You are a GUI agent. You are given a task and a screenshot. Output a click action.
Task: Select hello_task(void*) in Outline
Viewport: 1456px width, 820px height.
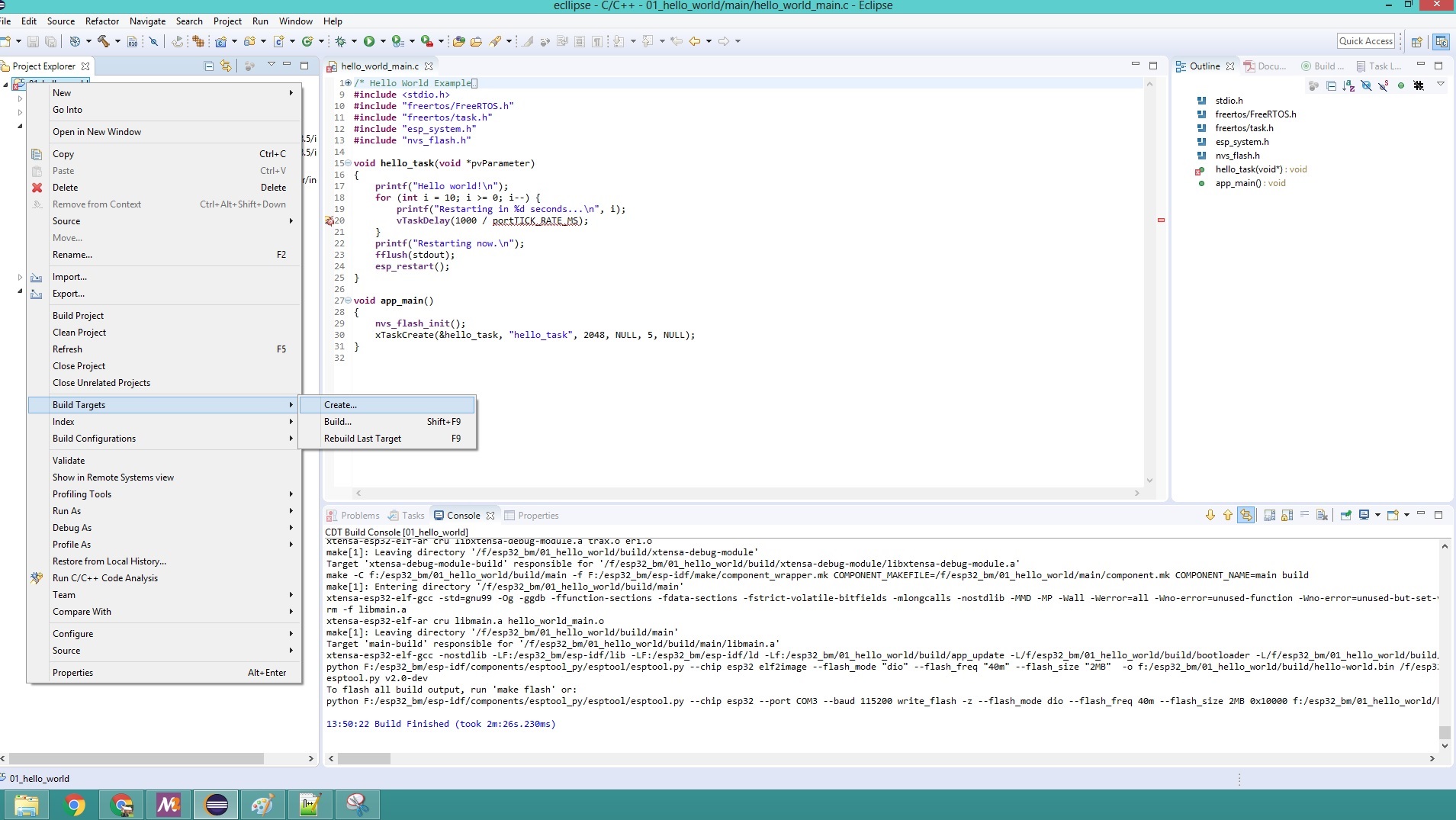[x=1260, y=169]
